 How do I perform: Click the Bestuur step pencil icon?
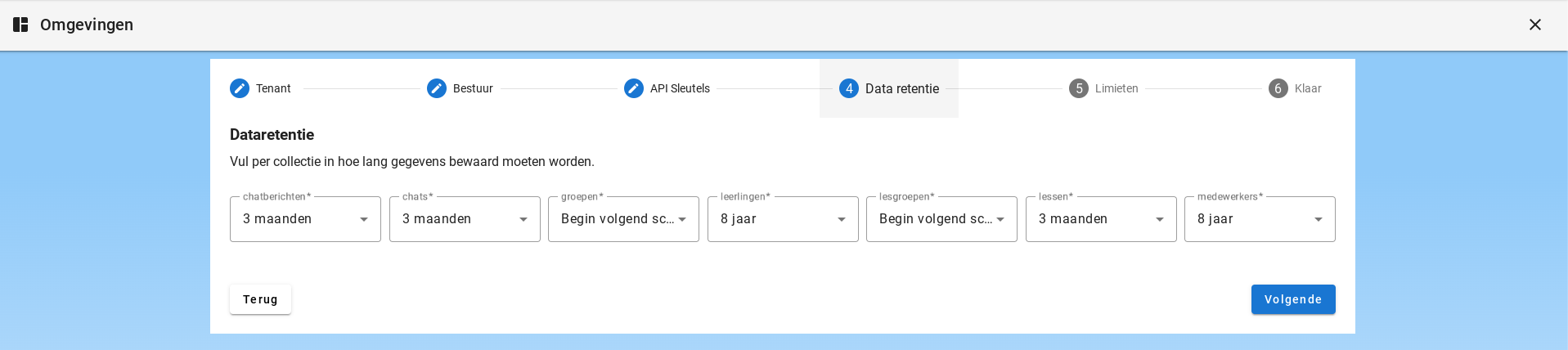(437, 88)
